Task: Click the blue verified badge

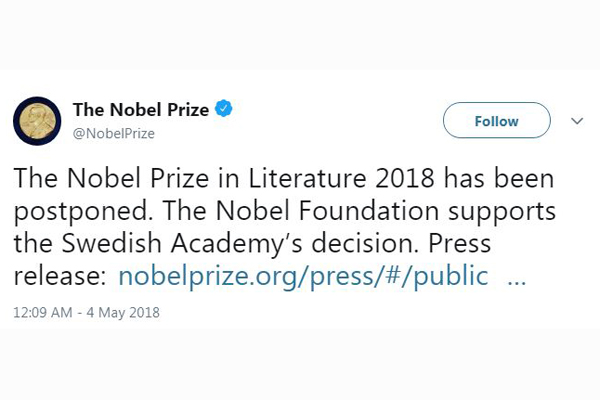Action: click(224, 109)
